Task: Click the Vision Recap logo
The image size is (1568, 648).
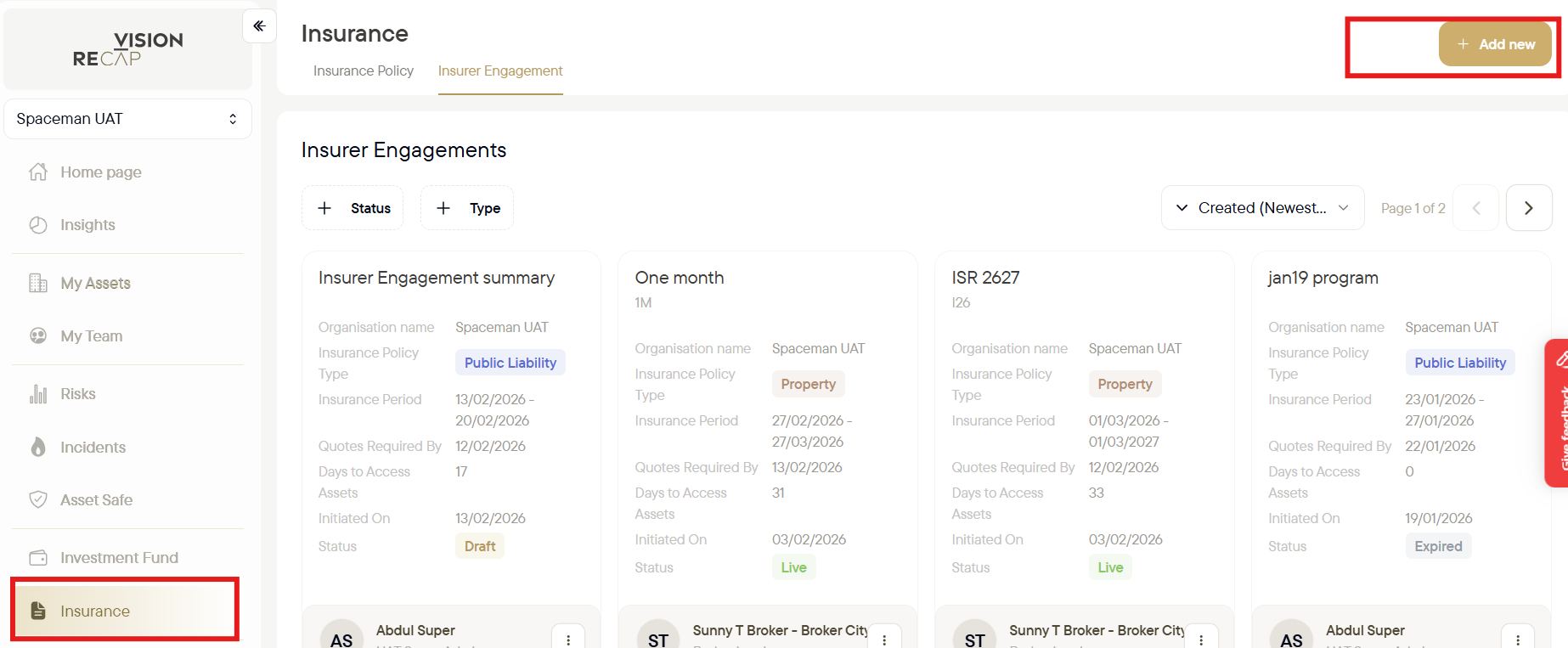Action: pos(128,49)
